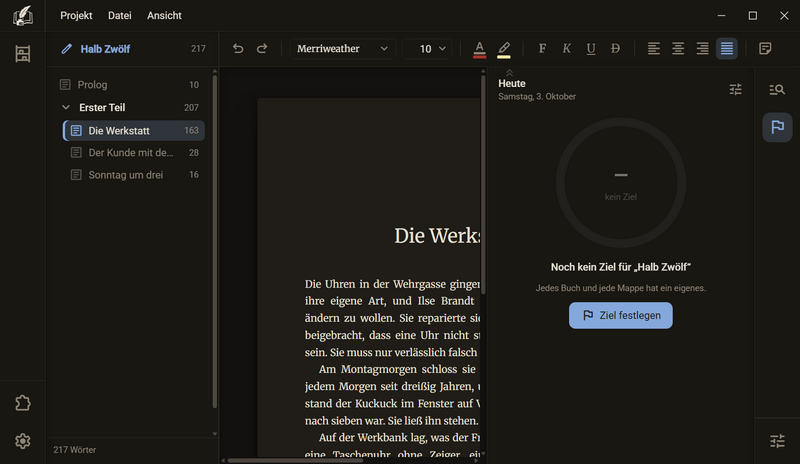Open the search-in-document panel icon
This screenshot has height=464, width=800.
click(x=777, y=90)
